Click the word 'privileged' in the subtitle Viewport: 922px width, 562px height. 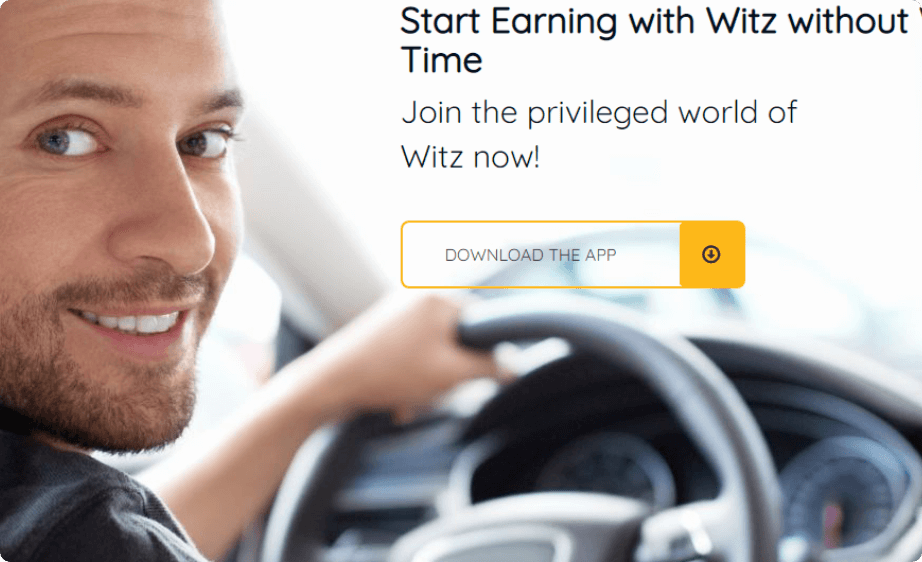pos(597,113)
